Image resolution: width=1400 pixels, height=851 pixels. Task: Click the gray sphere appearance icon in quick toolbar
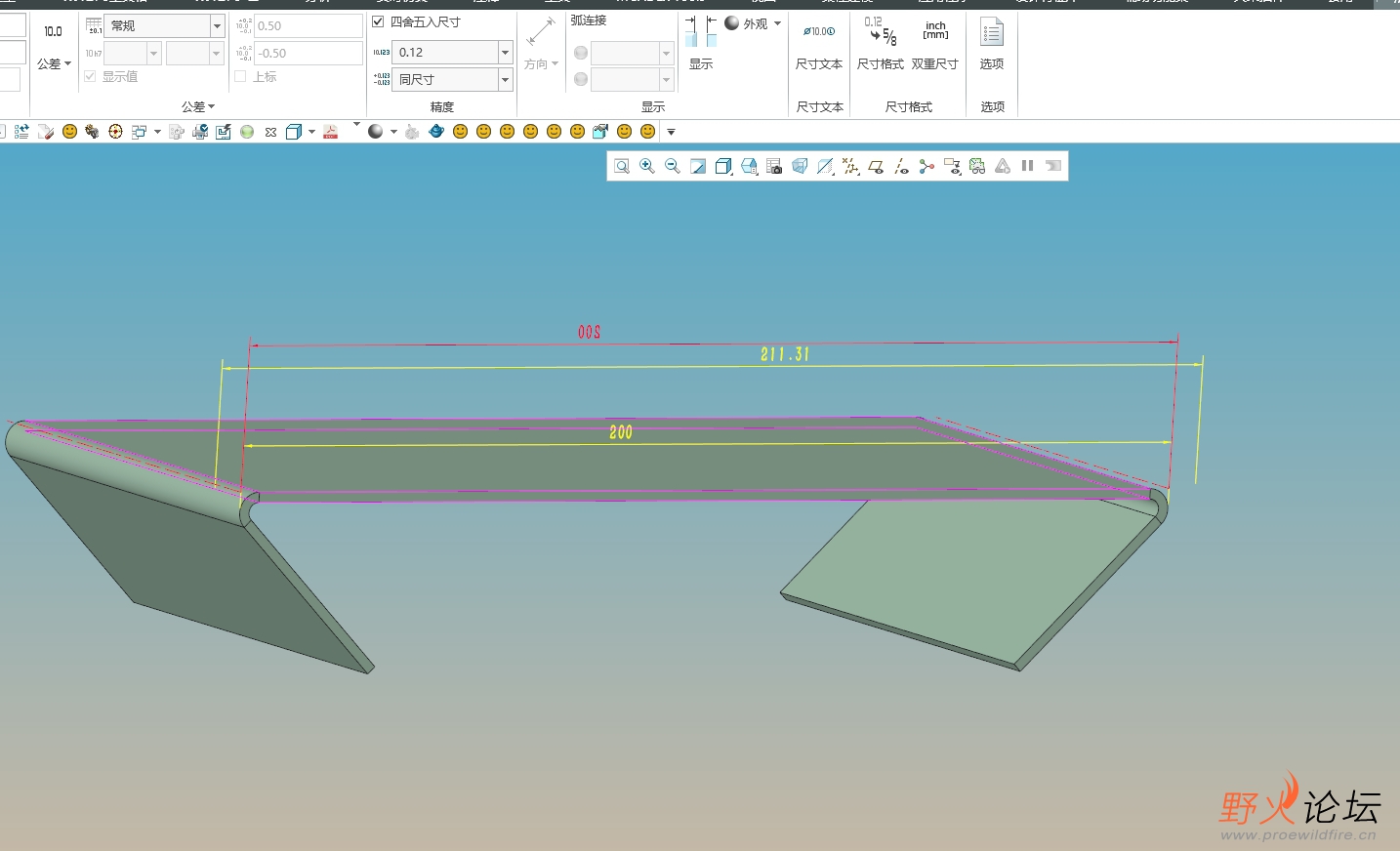click(375, 132)
